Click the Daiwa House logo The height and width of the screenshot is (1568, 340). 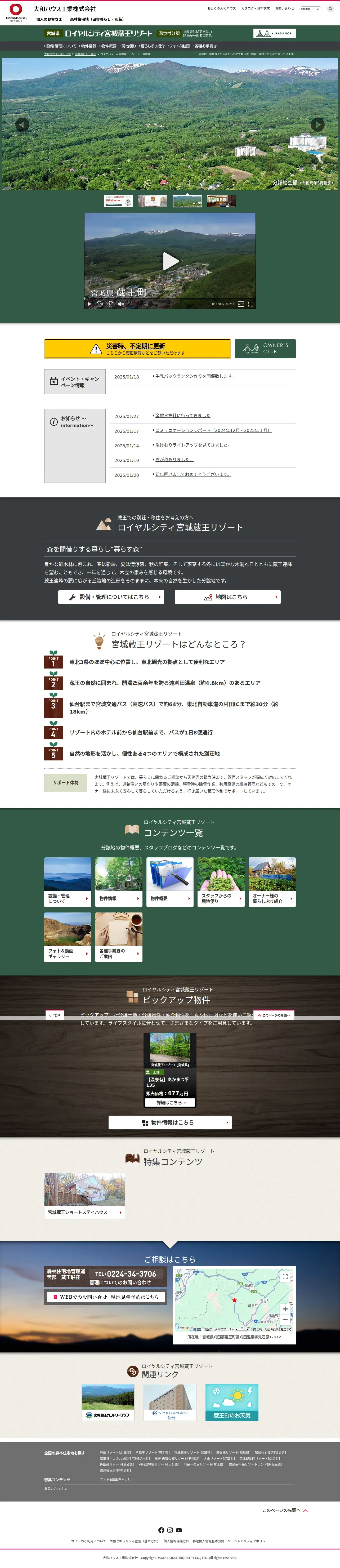tap(16, 12)
